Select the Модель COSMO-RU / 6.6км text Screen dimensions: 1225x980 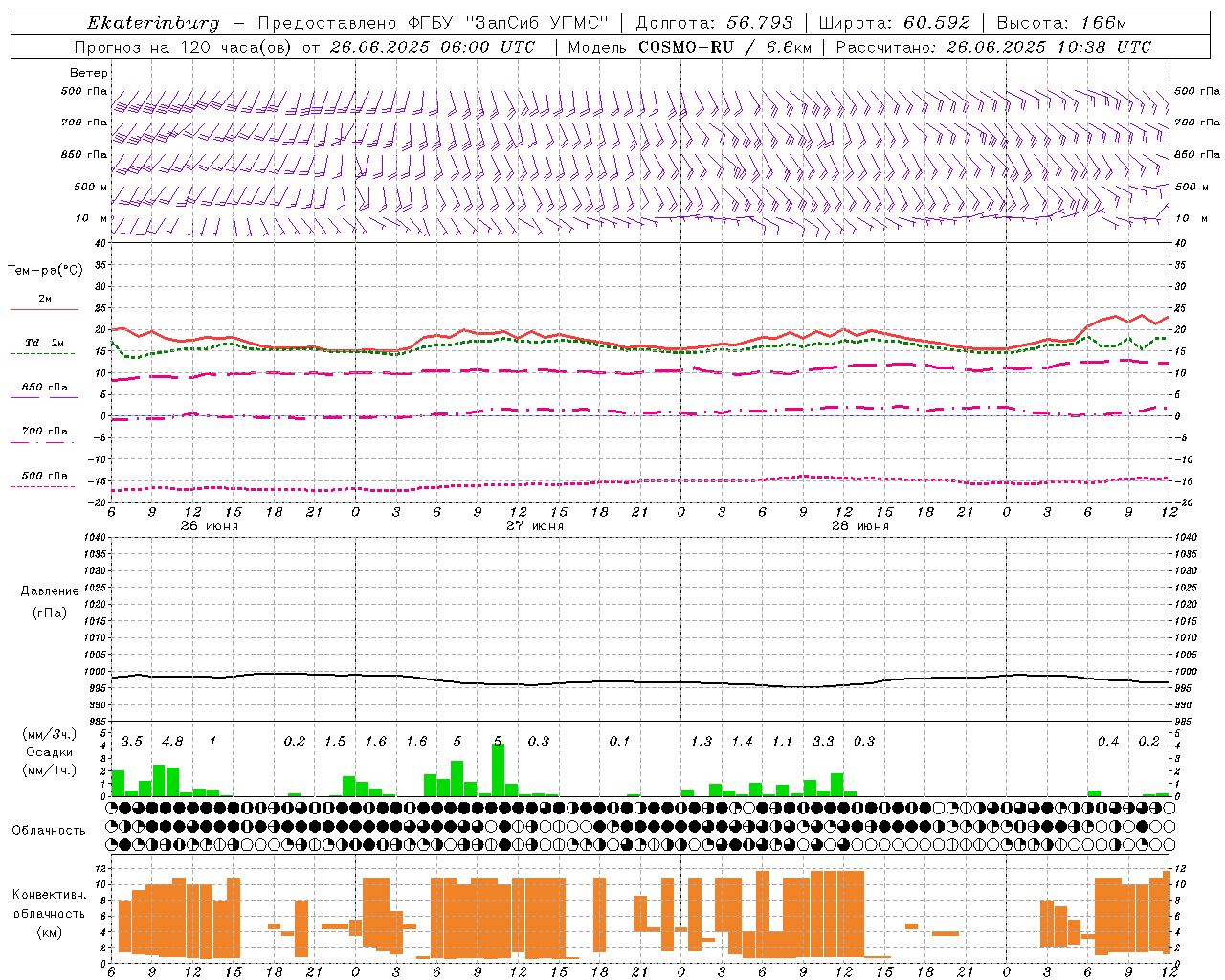[x=689, y=47]
